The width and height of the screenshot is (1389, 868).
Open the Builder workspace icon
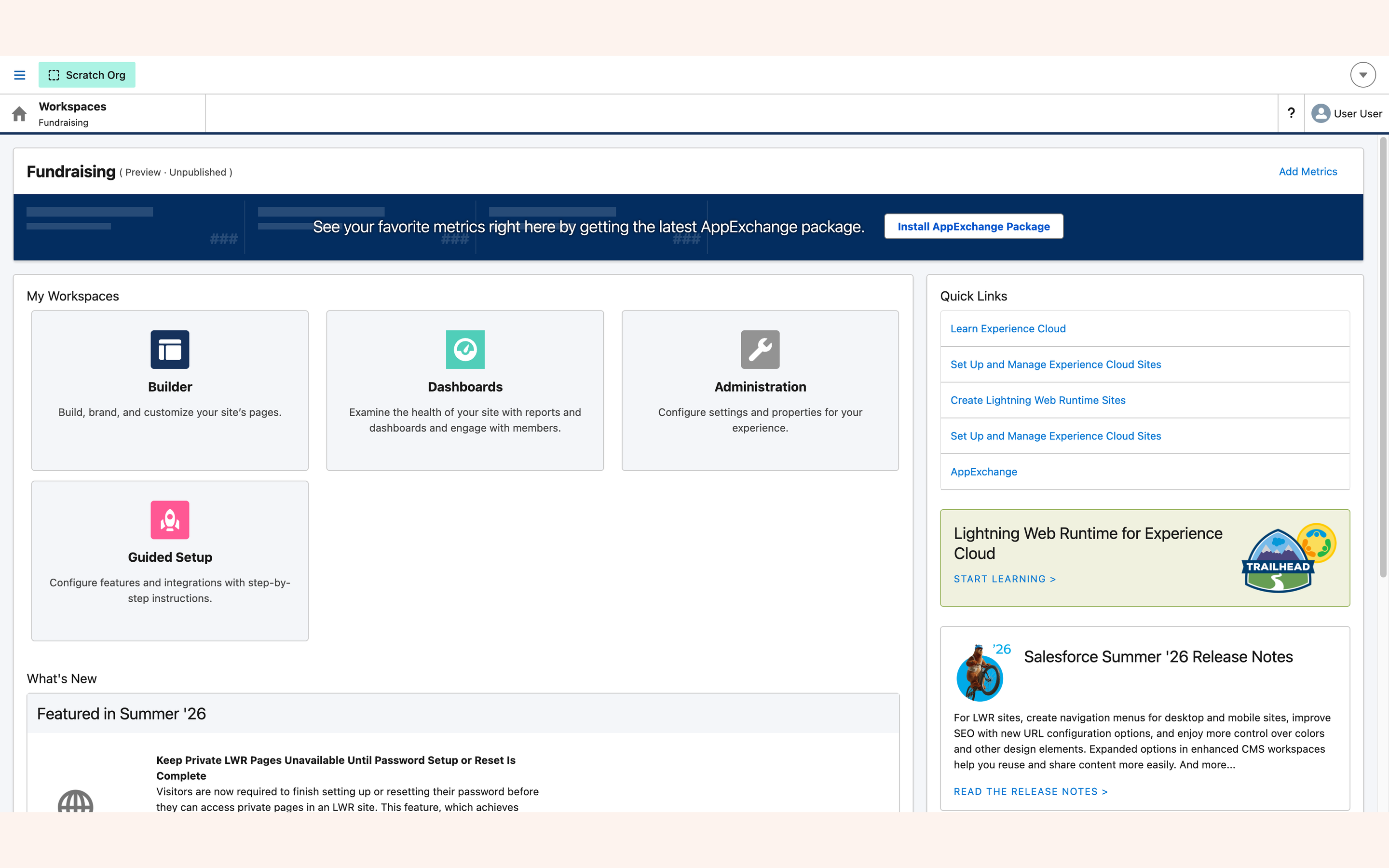point(170,350)
